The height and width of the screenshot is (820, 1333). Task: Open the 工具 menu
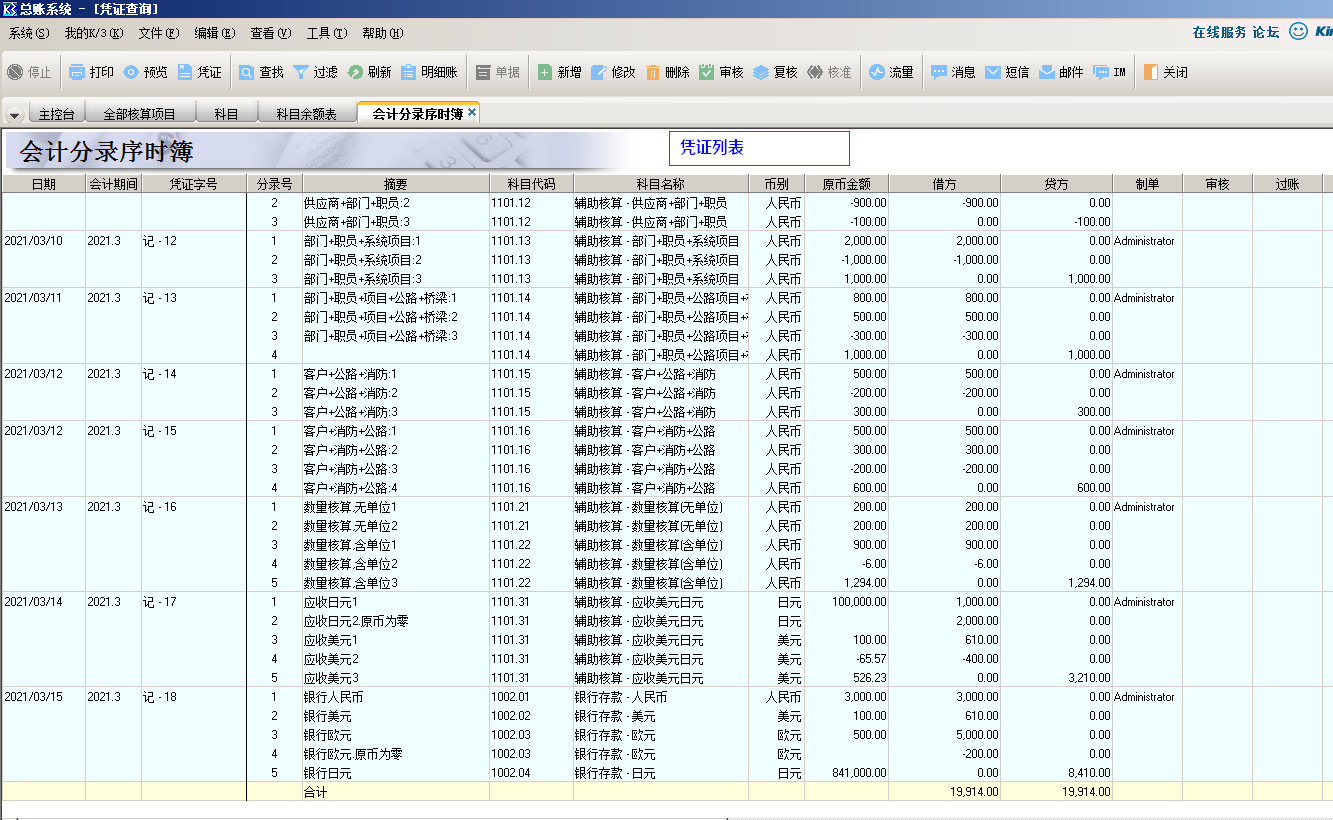click(x=326, y=33)
